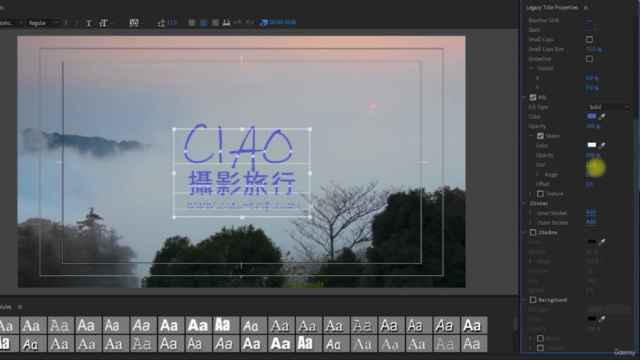The width and height of the screenshot is (640, 360).
Task: Select the website URL text on the canvas
Action: pyautogui.click(x=241, y=205)
